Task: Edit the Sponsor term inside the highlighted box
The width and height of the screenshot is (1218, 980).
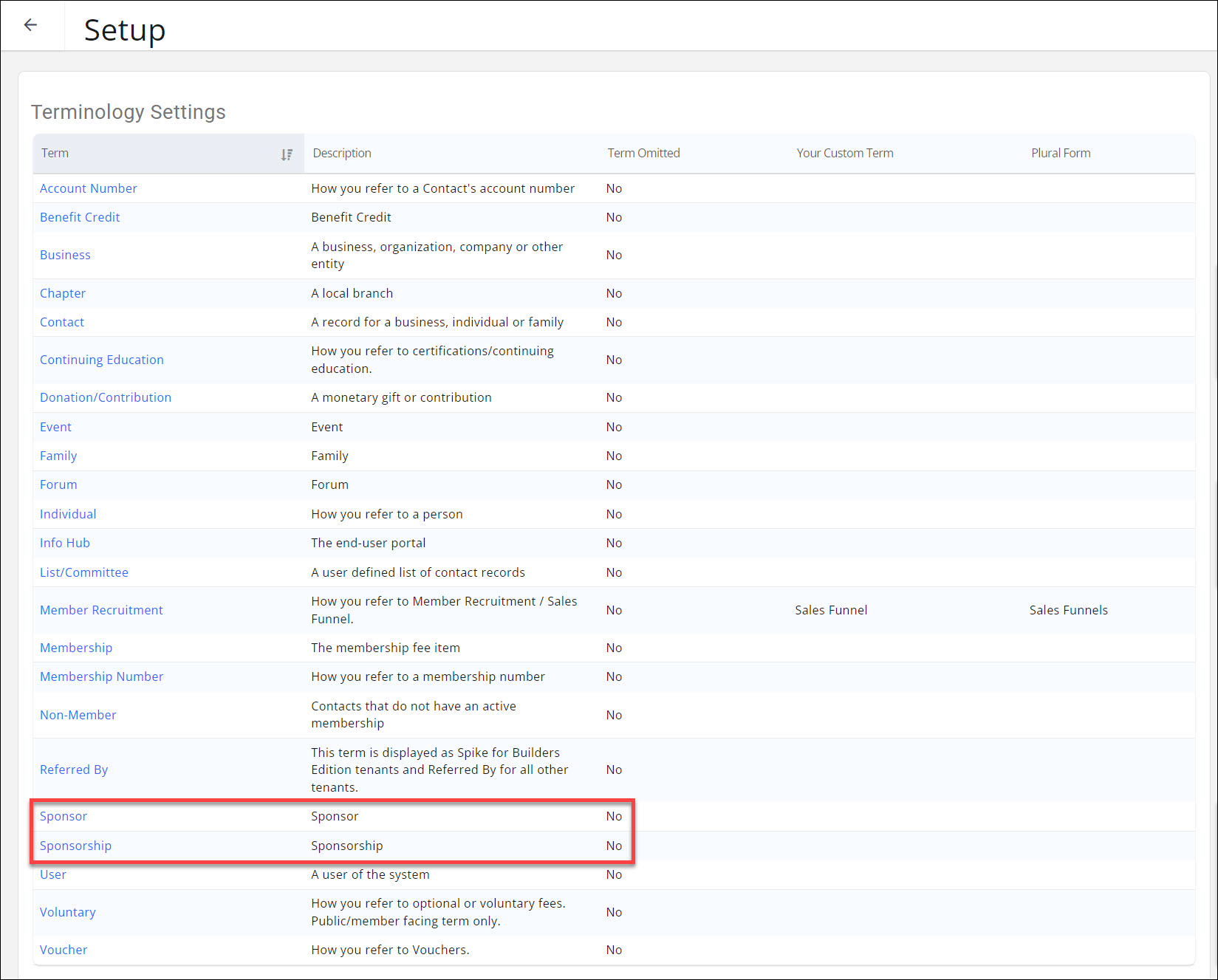Action: pyautogui.click(x=63, y=816)
